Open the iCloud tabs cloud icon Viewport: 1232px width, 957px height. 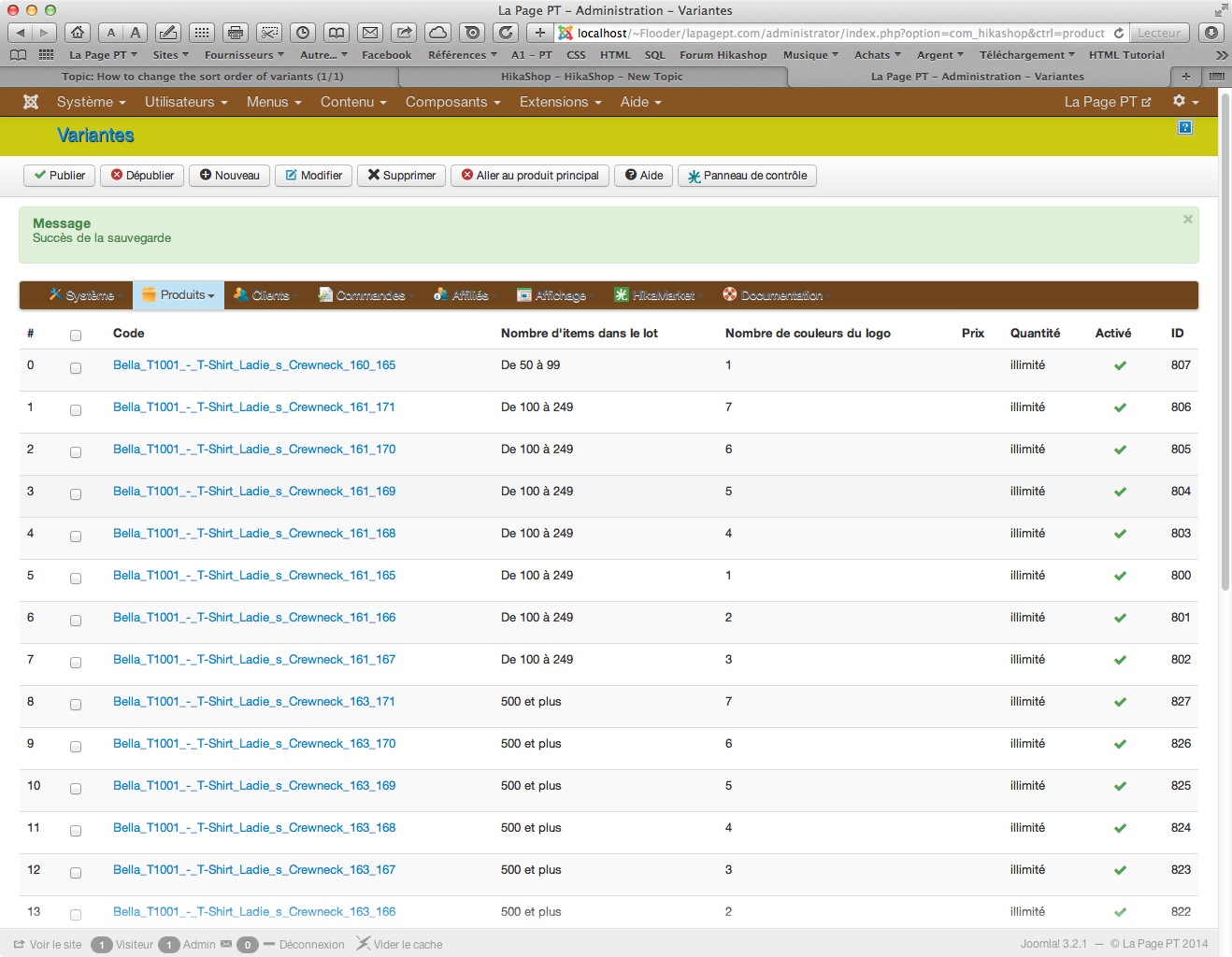click(x=437, y=33)
